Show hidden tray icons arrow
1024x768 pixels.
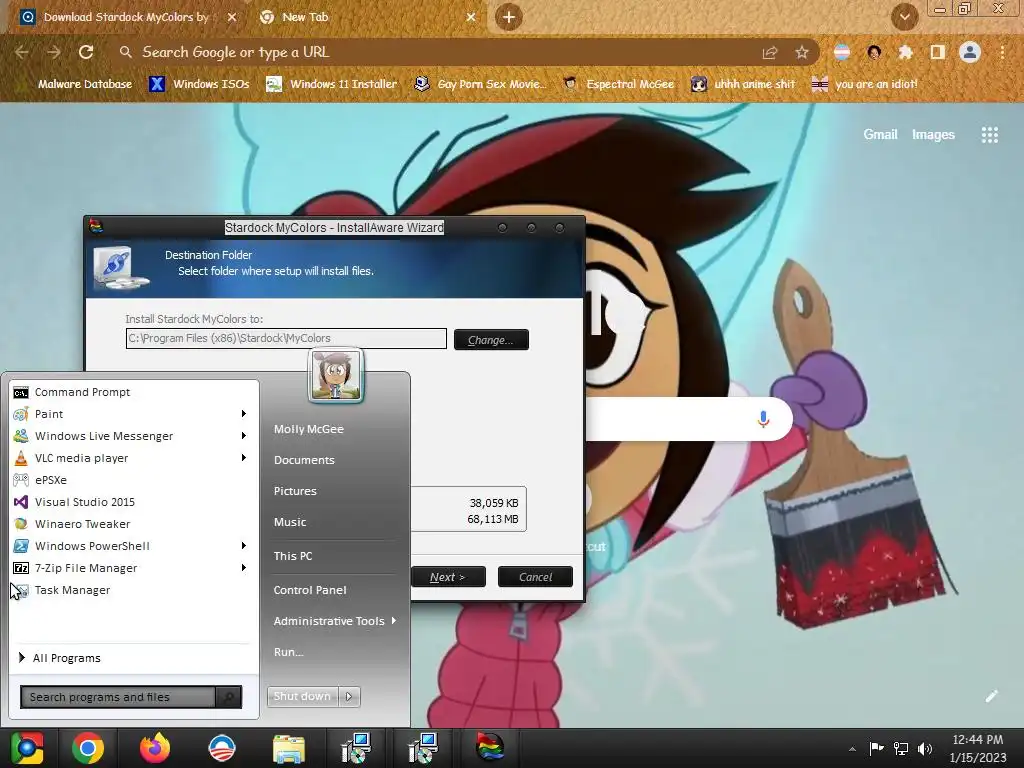point(852,748)
